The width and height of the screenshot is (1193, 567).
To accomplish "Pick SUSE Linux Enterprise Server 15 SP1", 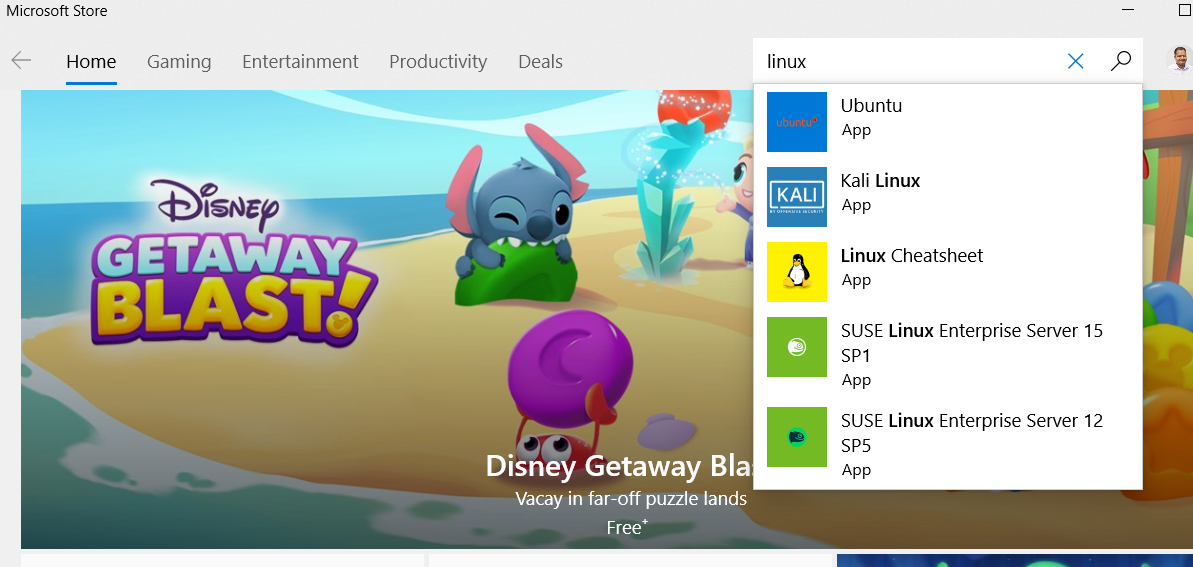I will (972, 343).
